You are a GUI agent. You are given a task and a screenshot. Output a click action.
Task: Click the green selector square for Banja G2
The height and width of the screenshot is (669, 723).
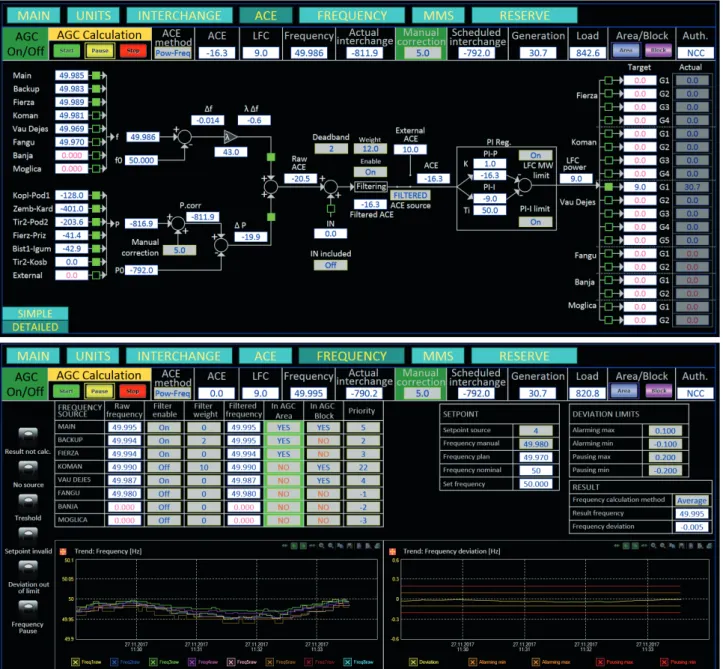point(609,293)
